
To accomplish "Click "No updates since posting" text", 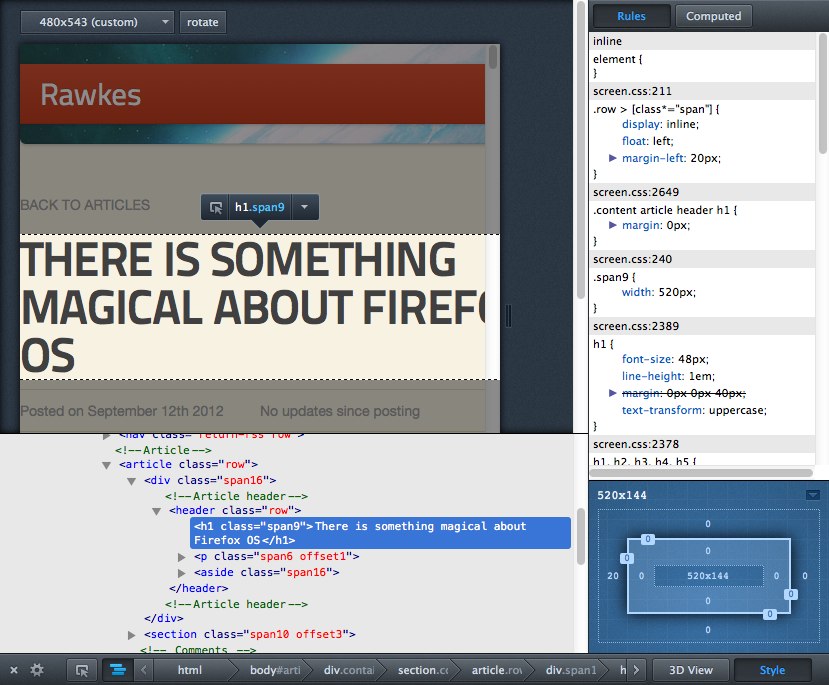I will click(x=340, y=411).
